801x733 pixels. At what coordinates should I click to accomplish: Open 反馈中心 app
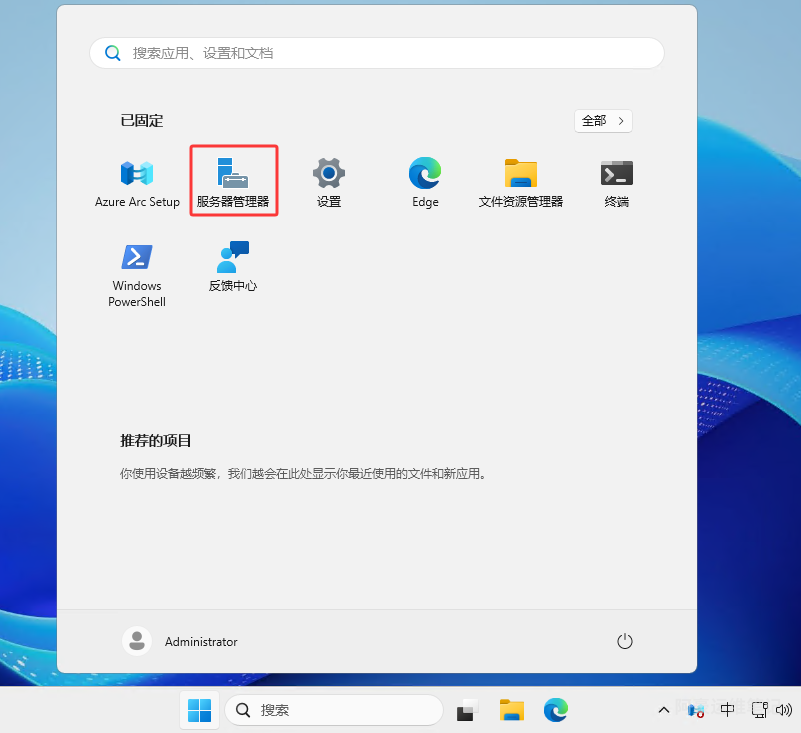click(233, 267)
